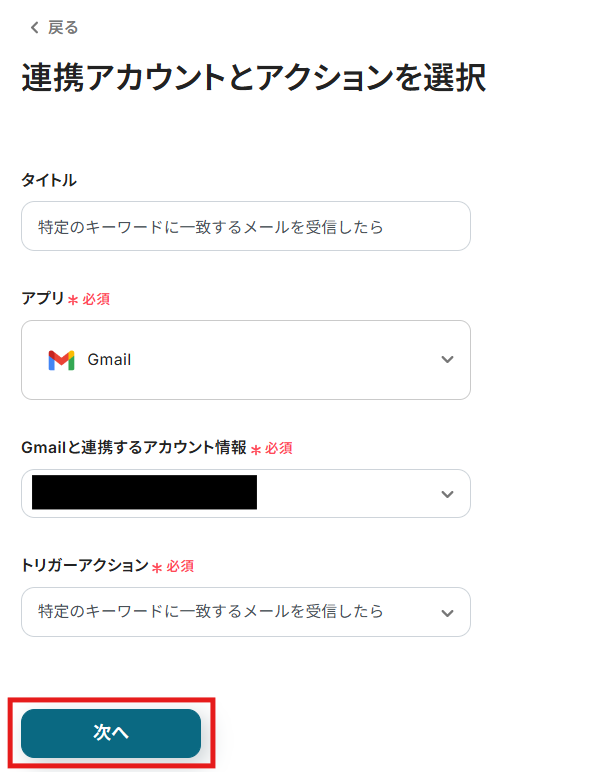Click the back chevron arrow icon
The height and width of the screenshot is (772, 592).
34,28
